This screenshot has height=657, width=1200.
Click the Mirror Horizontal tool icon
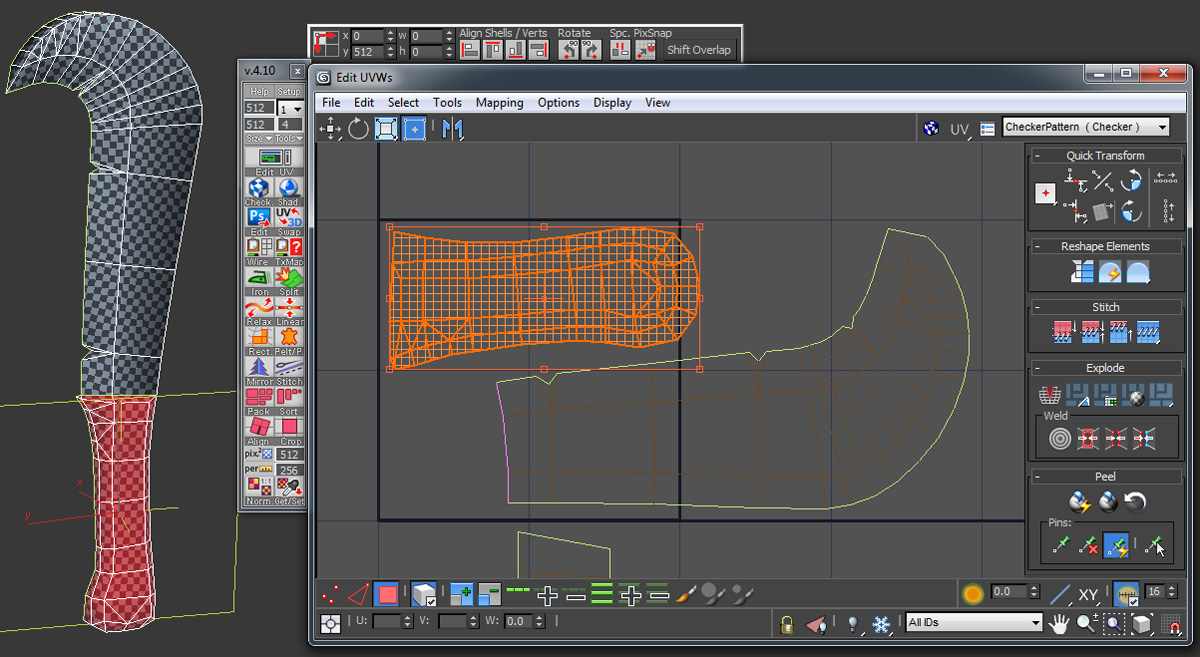(453, 129)
